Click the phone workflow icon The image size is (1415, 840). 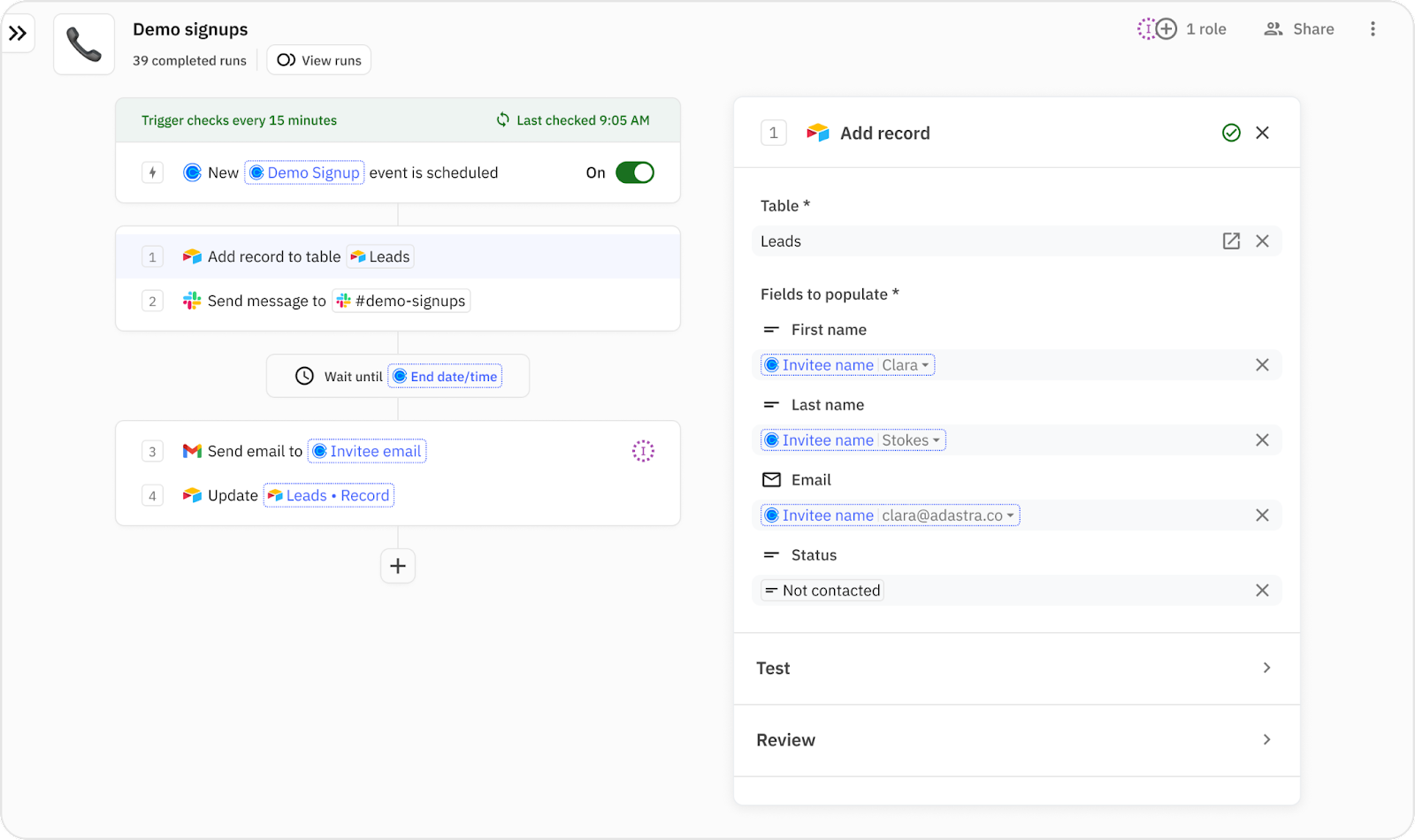[x=84, y=44]
